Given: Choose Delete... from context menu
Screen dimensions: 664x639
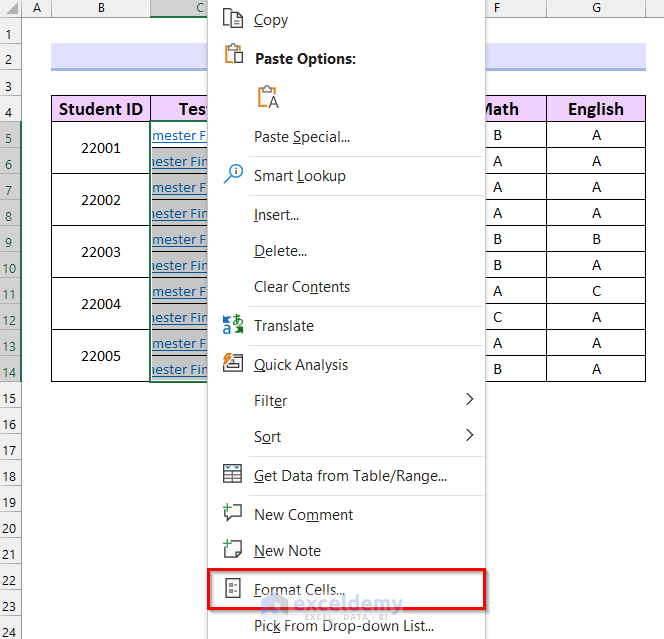Looking at the screenshot, I should [280, 251].
